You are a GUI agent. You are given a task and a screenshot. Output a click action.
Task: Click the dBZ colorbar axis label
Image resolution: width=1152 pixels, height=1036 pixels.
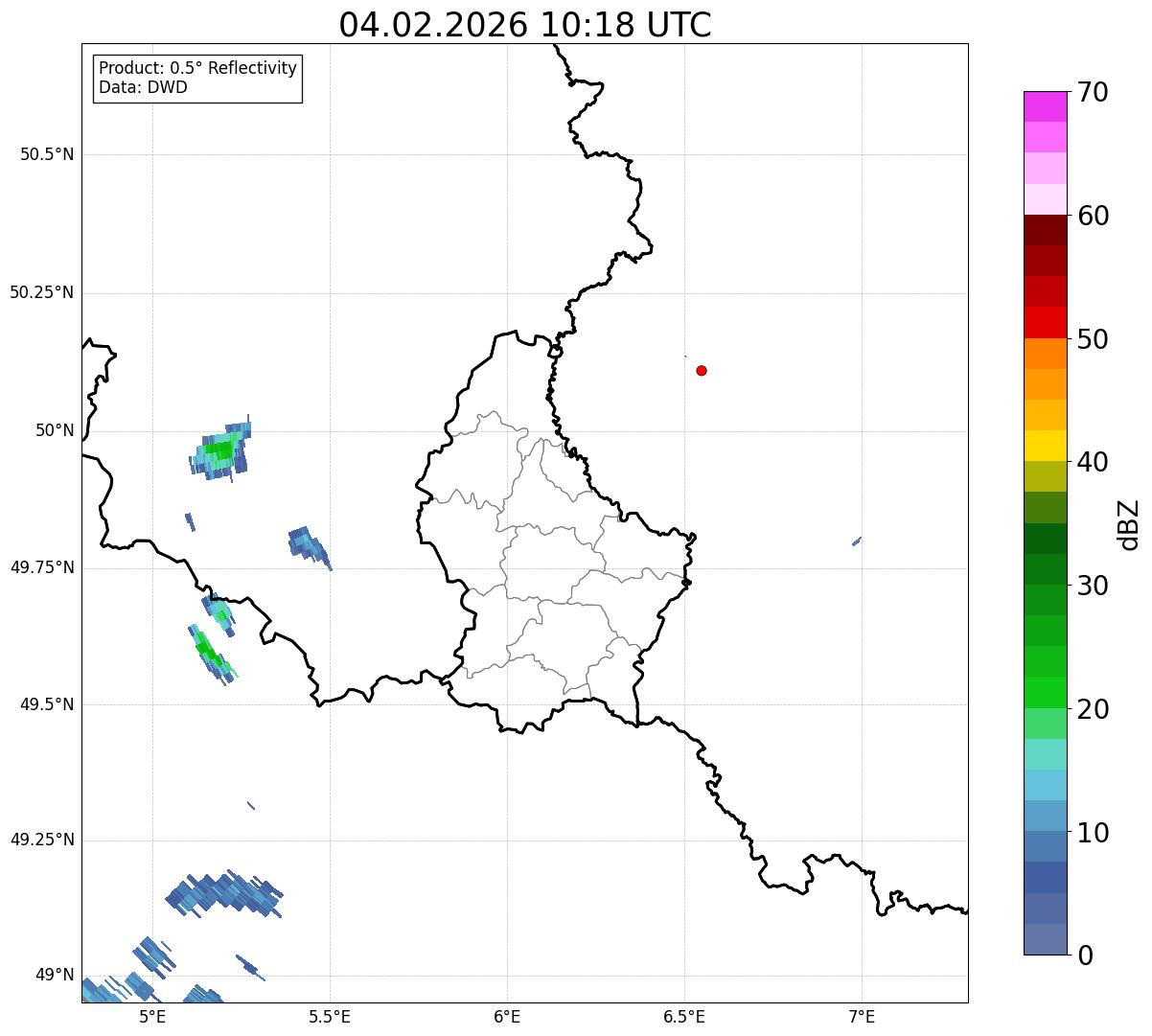(1129, 524)
